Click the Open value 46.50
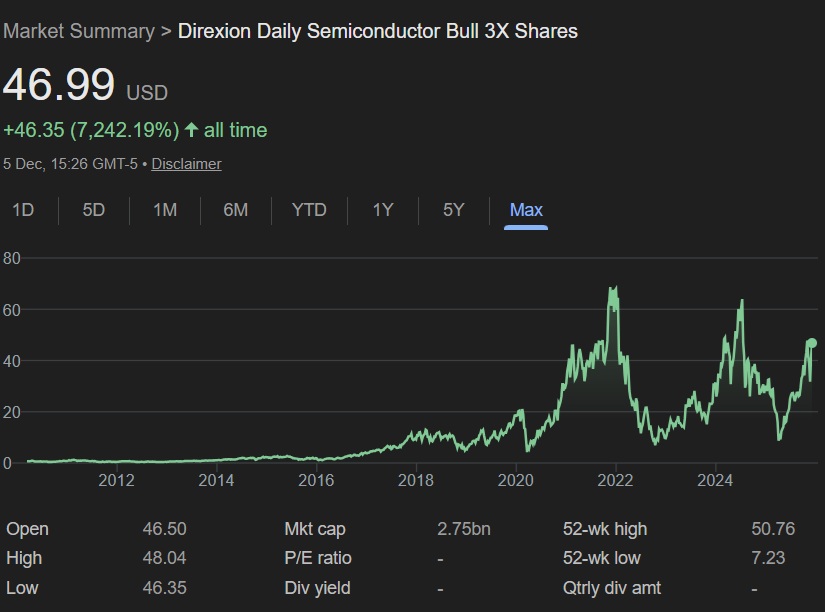The height and width of the screenshot is (612, 825). 164,529
